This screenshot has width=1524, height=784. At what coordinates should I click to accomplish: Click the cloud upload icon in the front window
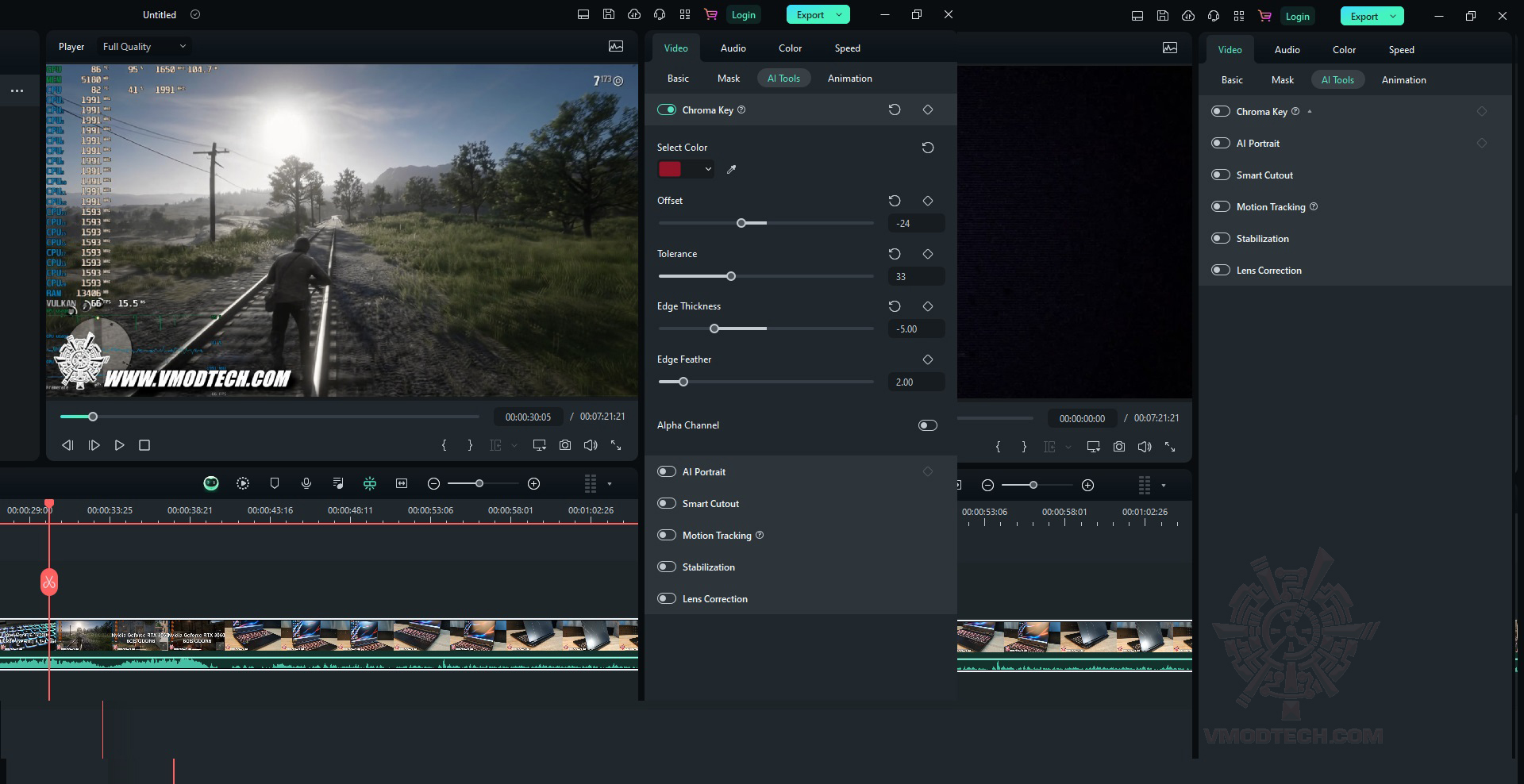(x=634, y=14)
